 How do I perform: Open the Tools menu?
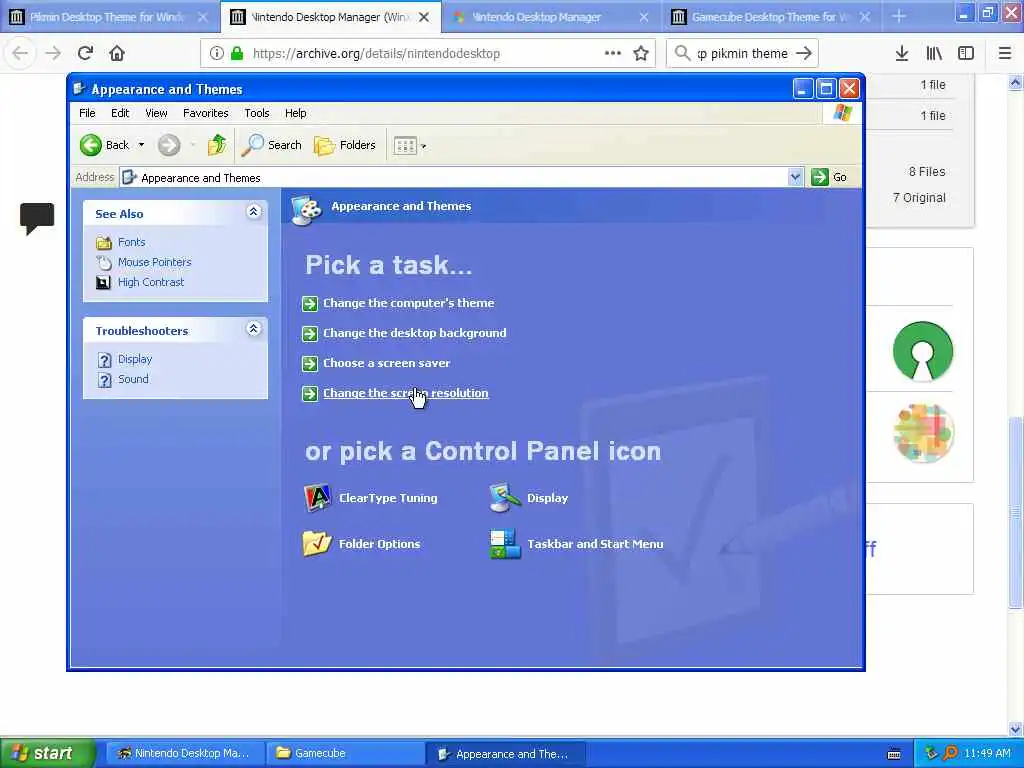coord(257,113)
